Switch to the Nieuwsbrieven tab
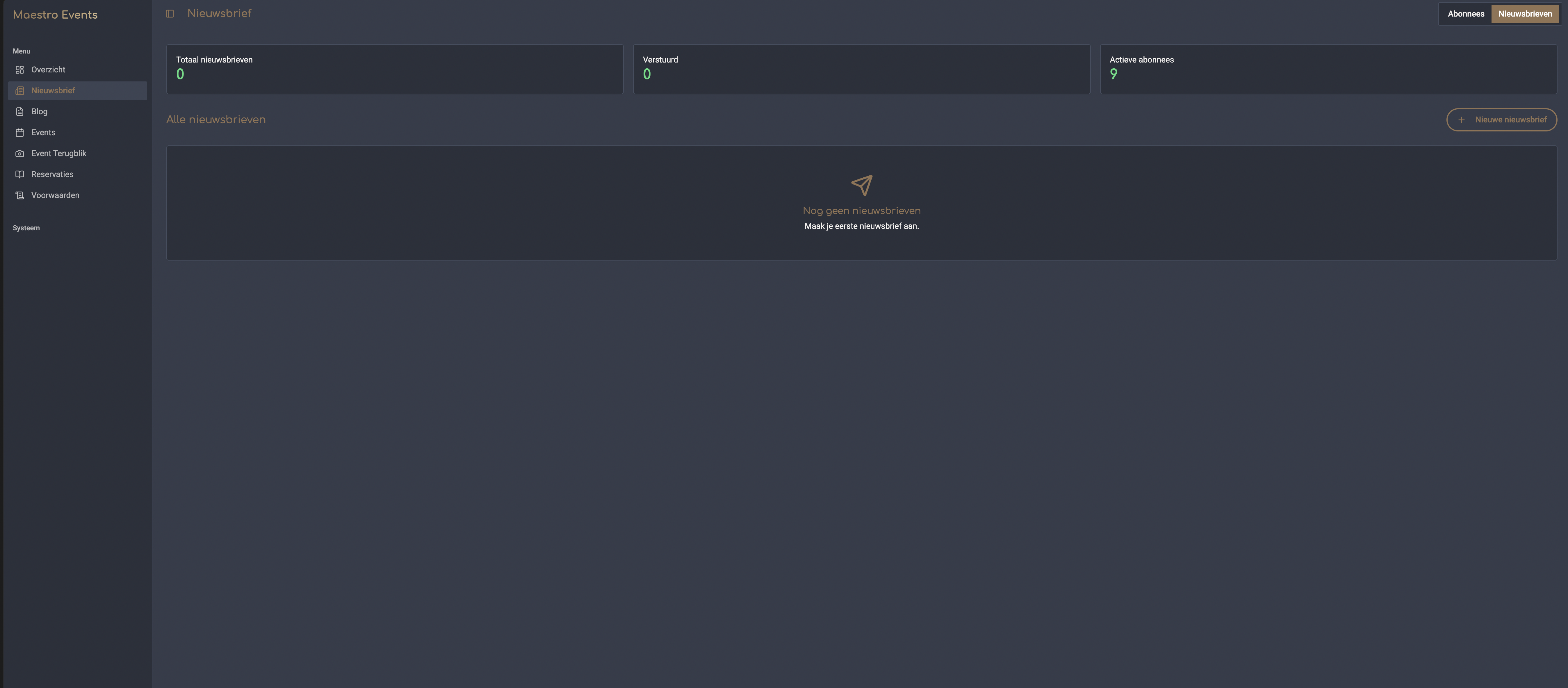The height and width of the screenshot is (688, 1568). (x=1525, y=14)
